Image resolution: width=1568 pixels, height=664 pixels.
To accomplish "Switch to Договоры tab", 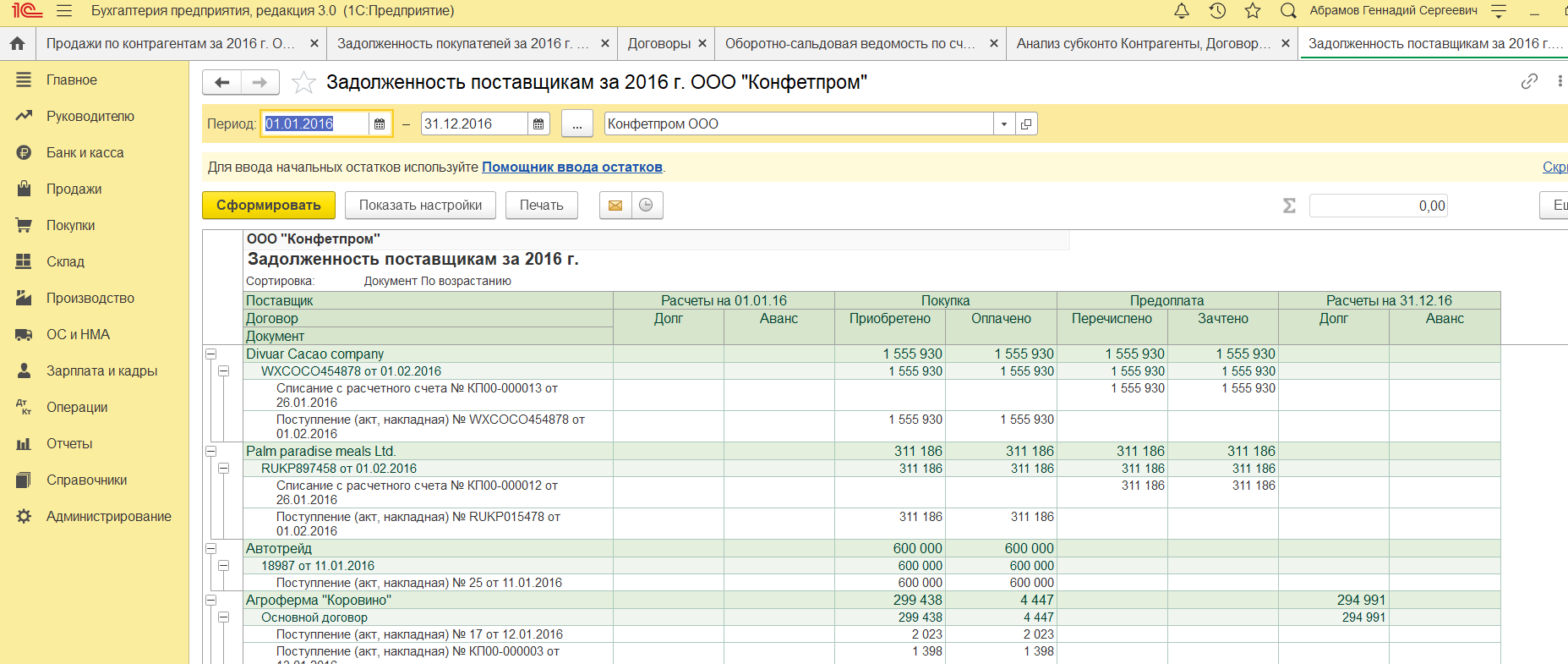I will click(x=658, y=43).
